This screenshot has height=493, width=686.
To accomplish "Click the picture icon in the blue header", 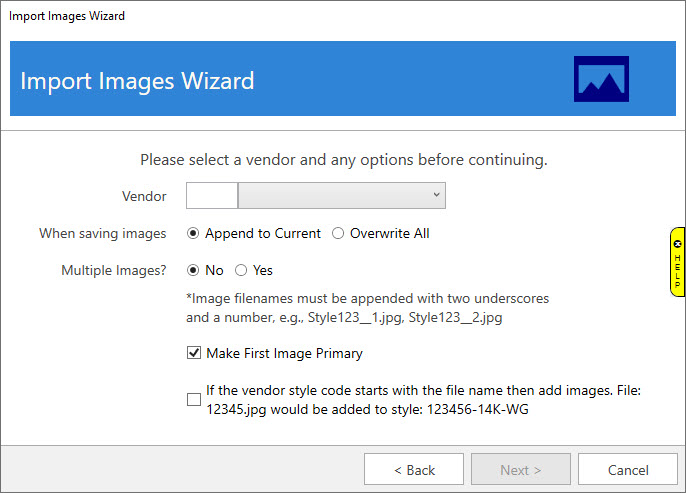I will (x=601, y=79).
